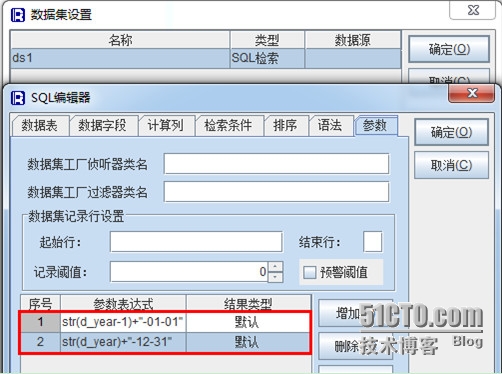This screenshot has height=374, width=502.
Task: Click 确定(O) in 数据集设置 window
Action: click(x=449, y=50)
